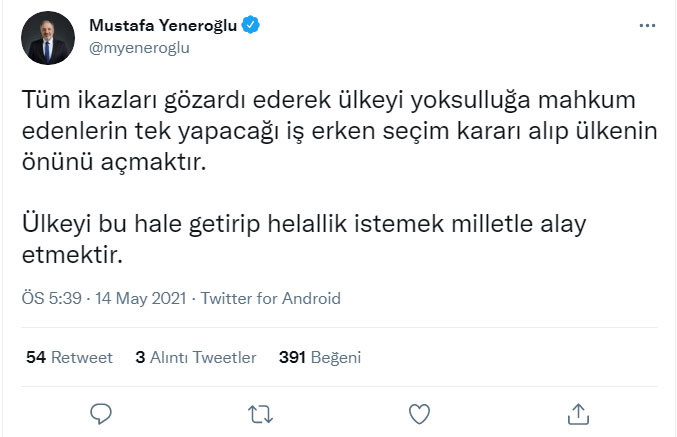Open the "Twitter for Android" source link
This screenshot has width=677, height=437.
(271, 298)
